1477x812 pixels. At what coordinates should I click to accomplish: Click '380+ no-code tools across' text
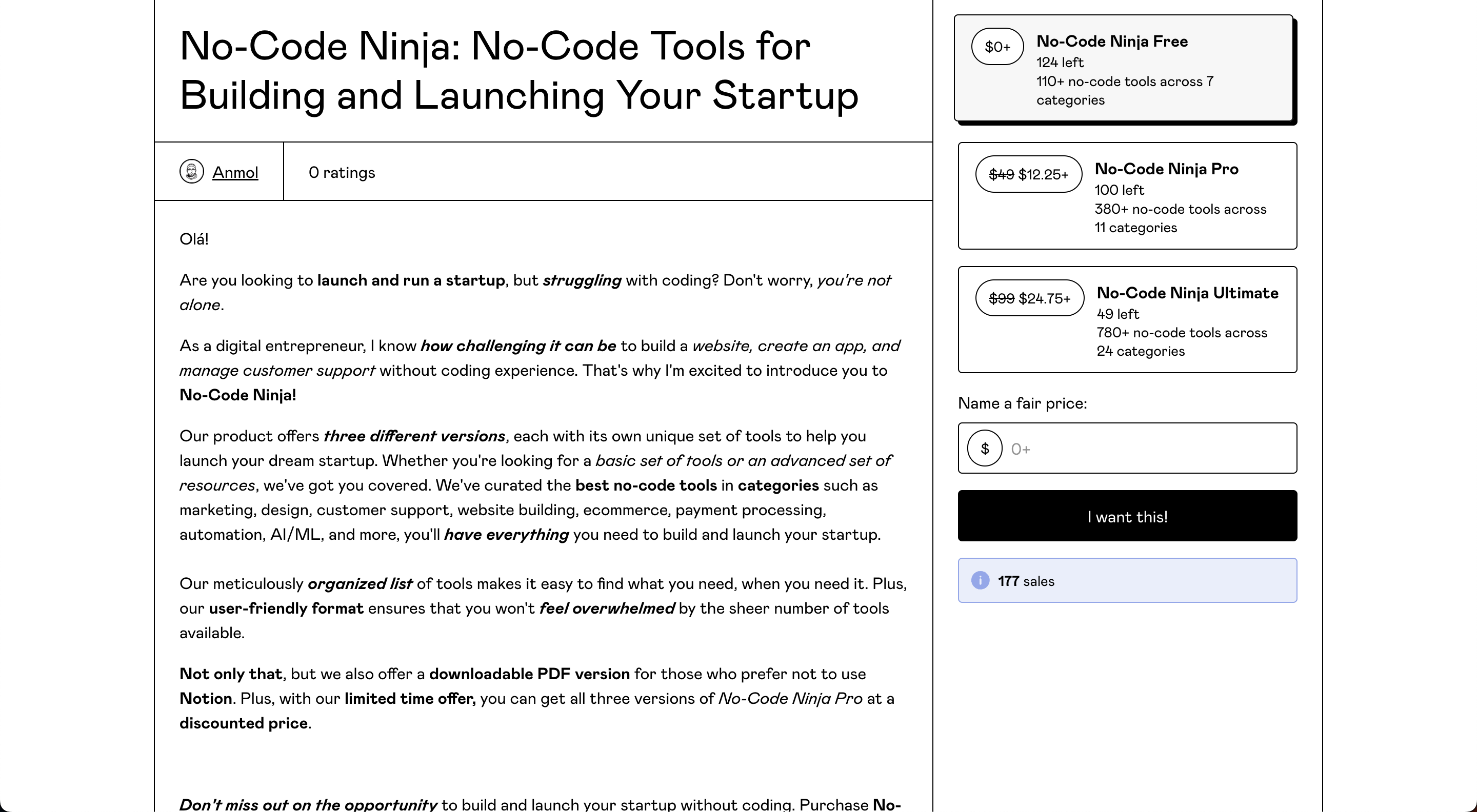[1180, 209]
